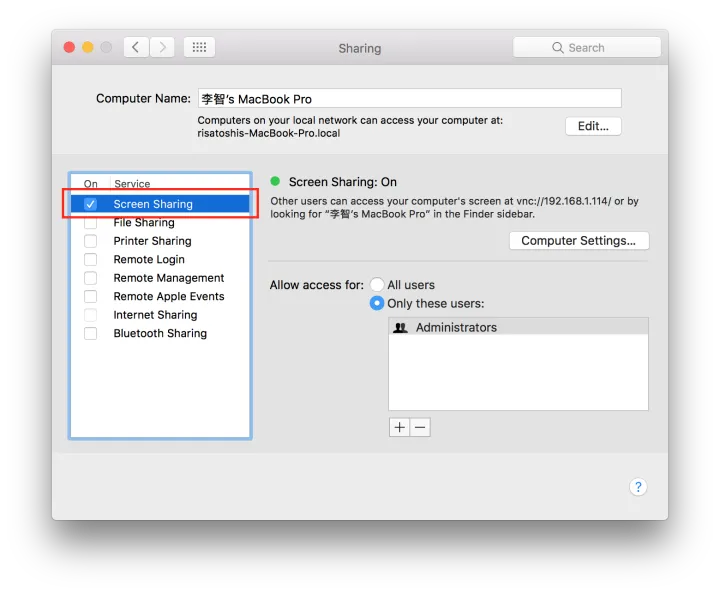Select the Remote Management service label
The image size is (720, 594).
click(169, 278)
